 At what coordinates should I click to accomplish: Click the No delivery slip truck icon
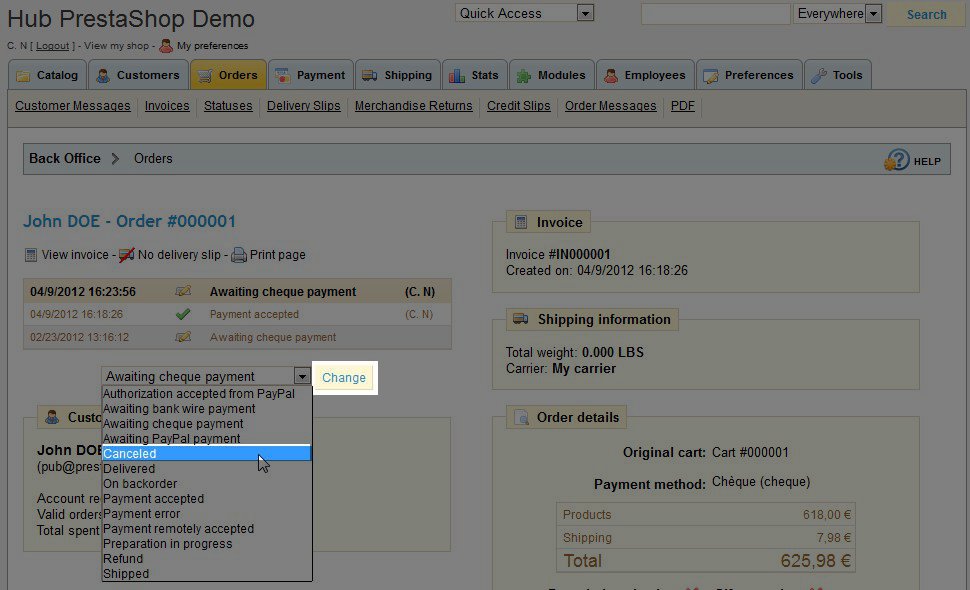pyautogui.click(x=127, y=255)
